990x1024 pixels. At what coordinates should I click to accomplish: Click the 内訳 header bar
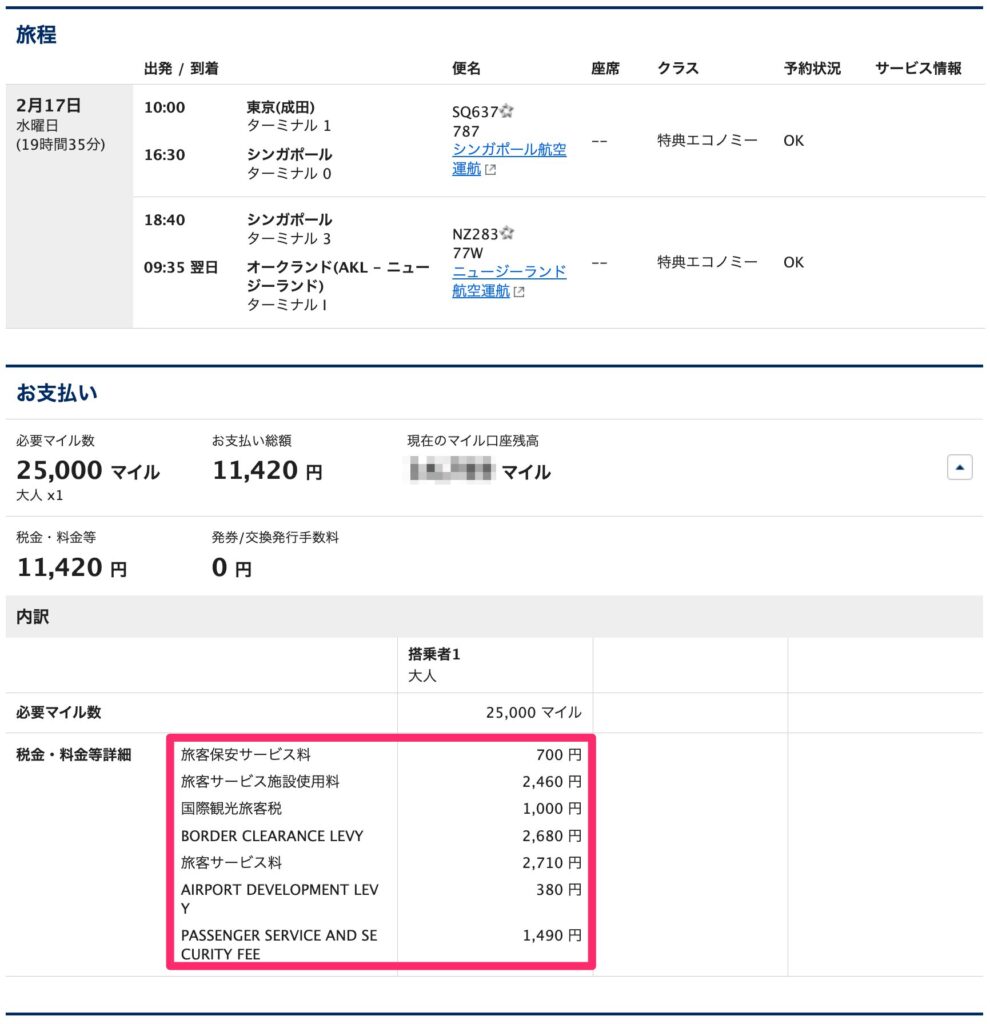point(494,616)
